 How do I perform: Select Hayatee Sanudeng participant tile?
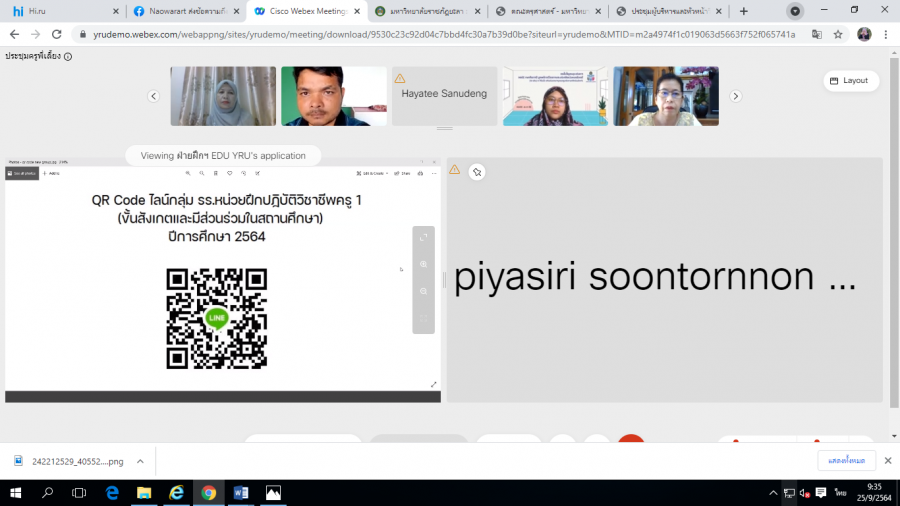[444, 96]
